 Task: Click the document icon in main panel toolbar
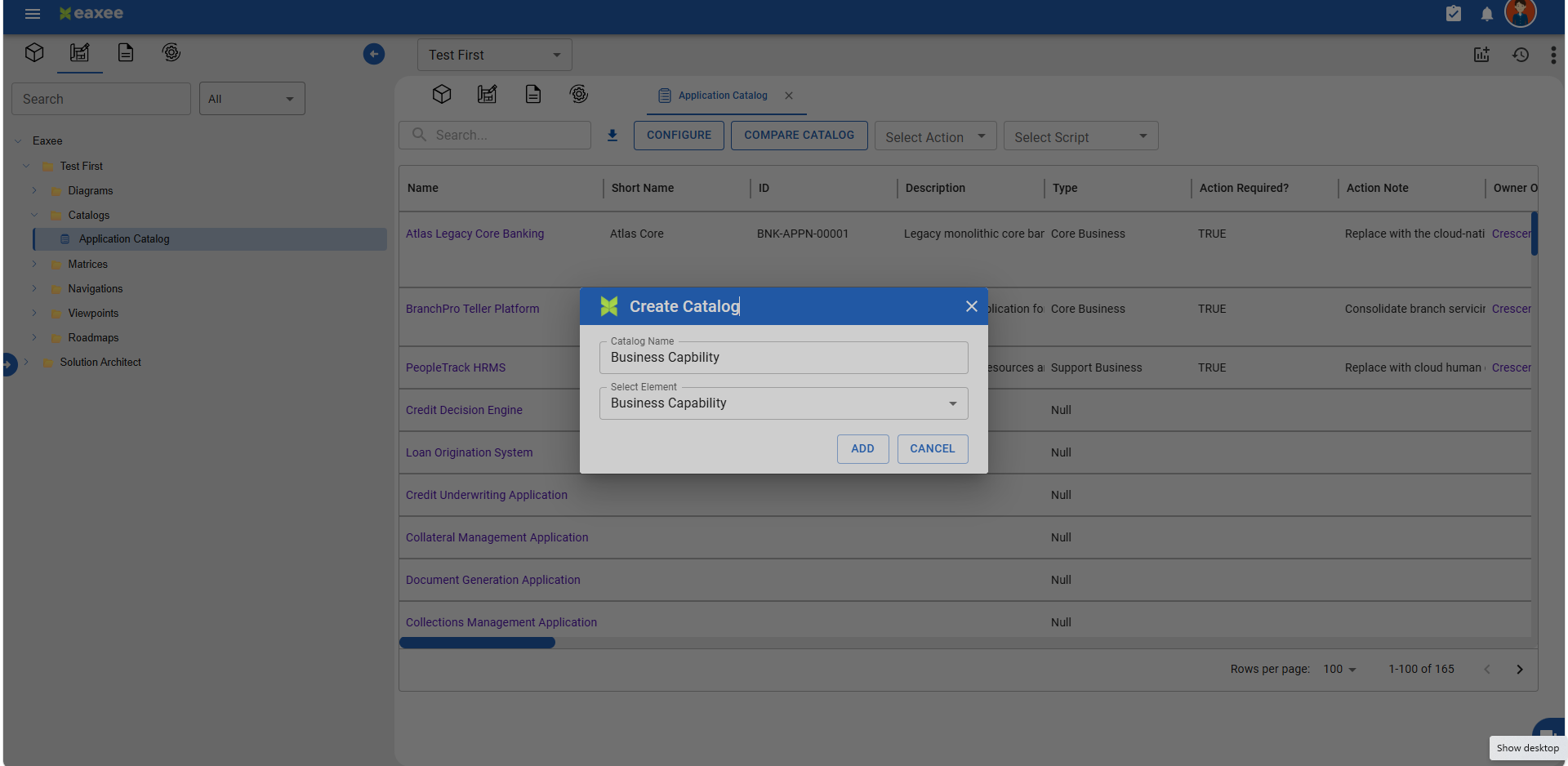coord(533,94)
